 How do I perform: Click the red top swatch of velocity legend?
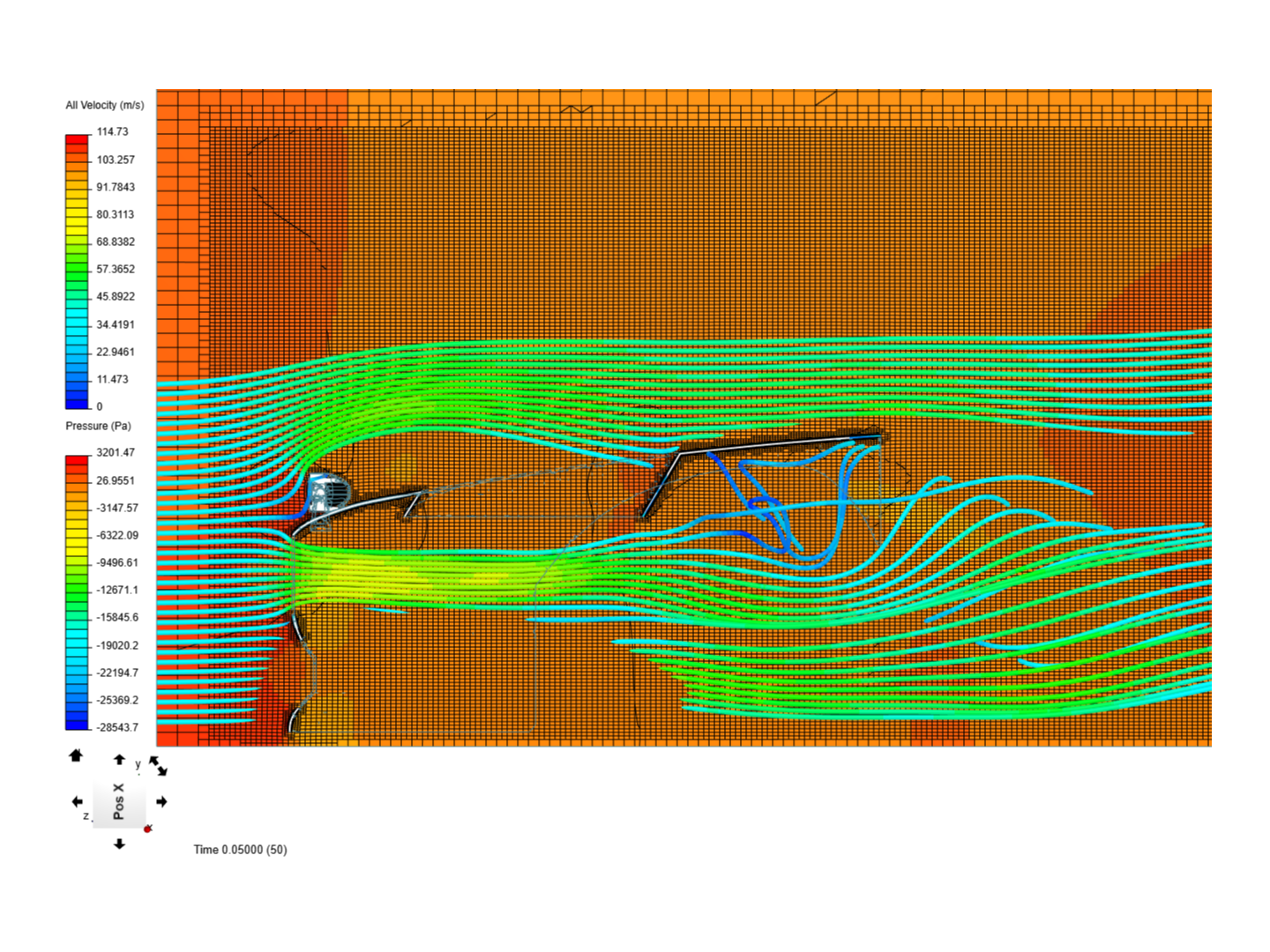click(77, 139)
